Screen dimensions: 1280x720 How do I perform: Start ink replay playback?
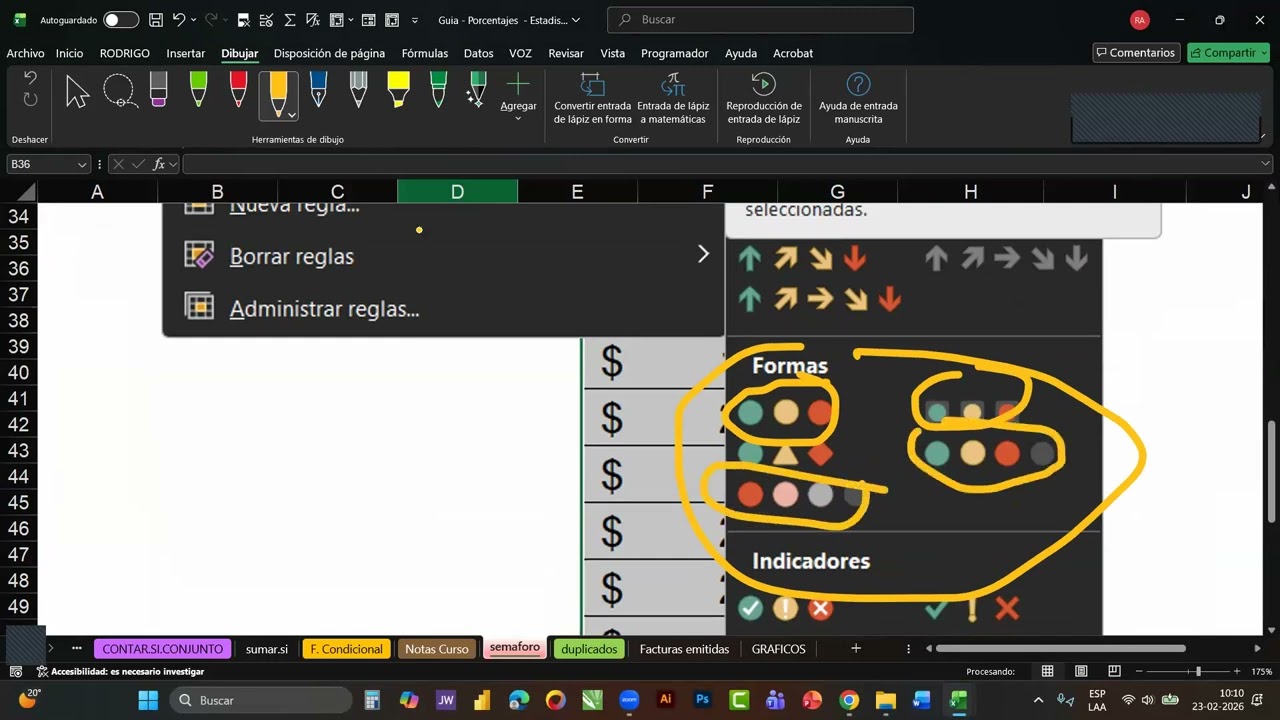click(764, 98)
